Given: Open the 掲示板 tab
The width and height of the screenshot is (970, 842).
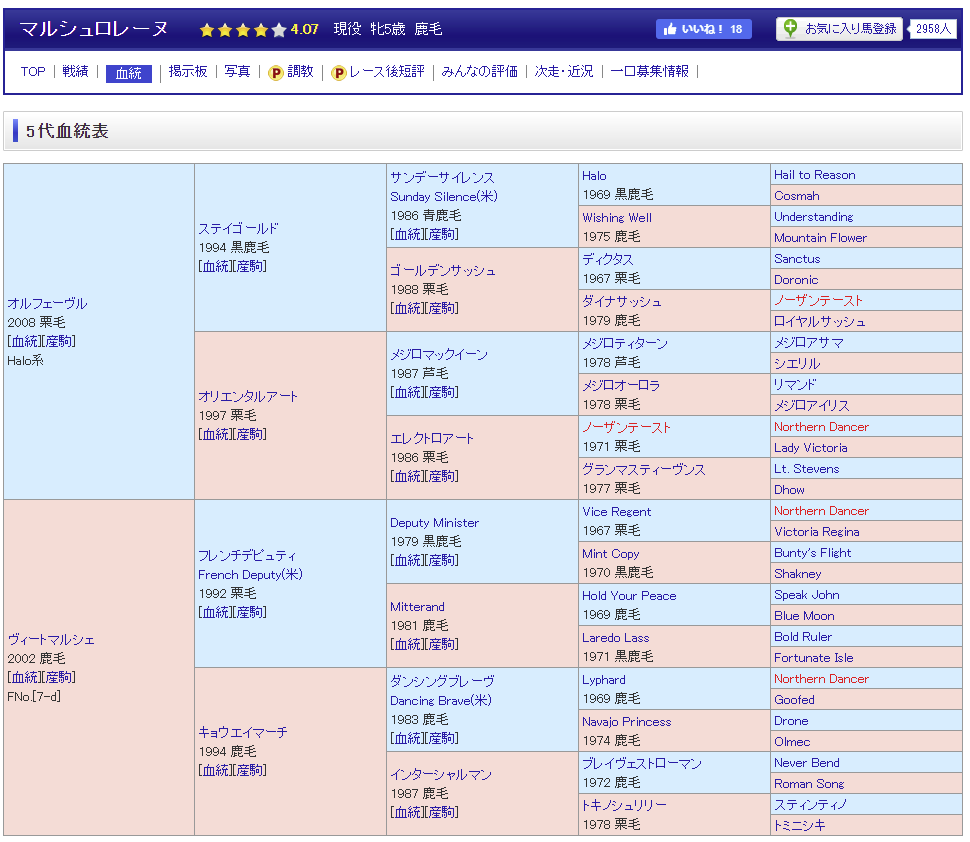Looking at the screenshot, I should click(188, 72).
